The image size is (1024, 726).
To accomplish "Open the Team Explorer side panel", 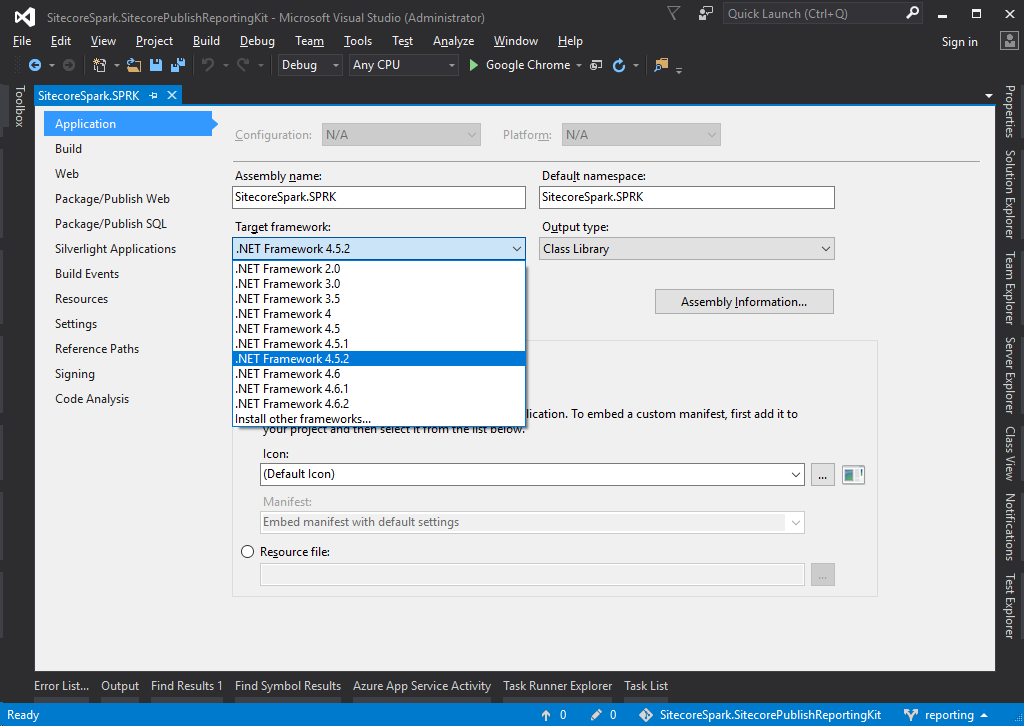I will pos(1010,289).
